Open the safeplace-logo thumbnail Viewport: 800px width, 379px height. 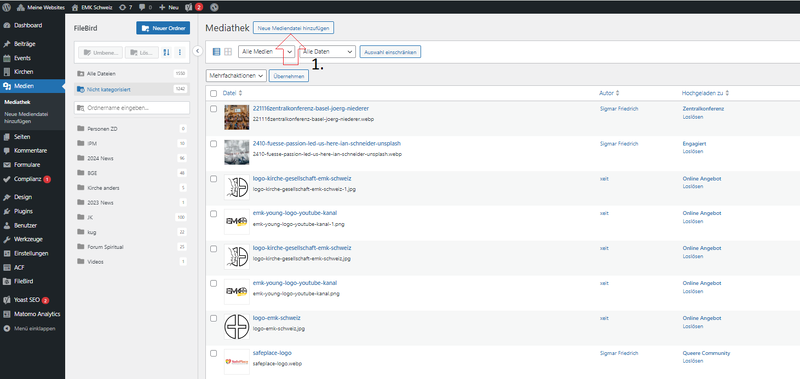coord(237,362)
